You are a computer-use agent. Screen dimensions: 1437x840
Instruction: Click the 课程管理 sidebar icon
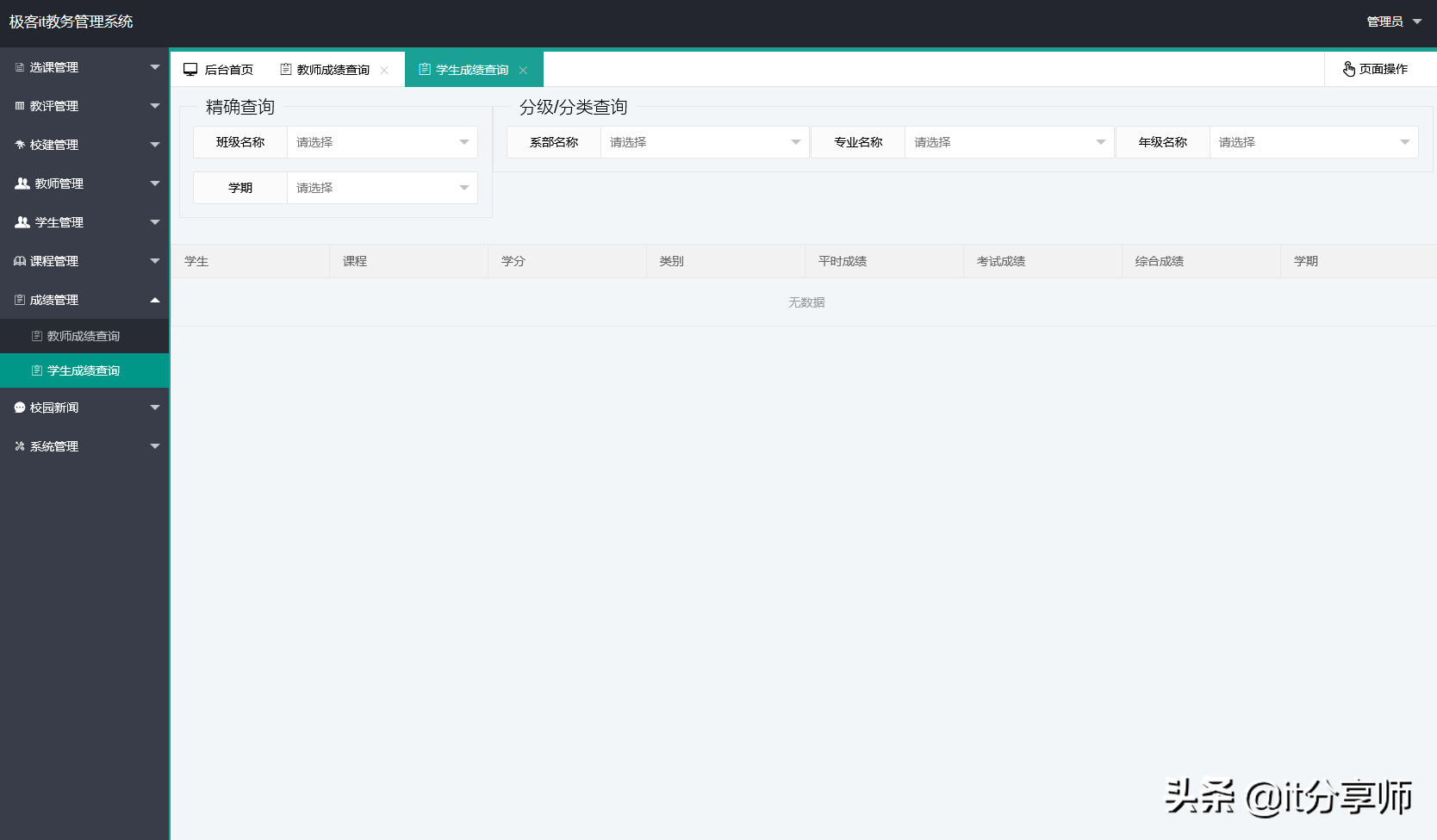[18, 260]
